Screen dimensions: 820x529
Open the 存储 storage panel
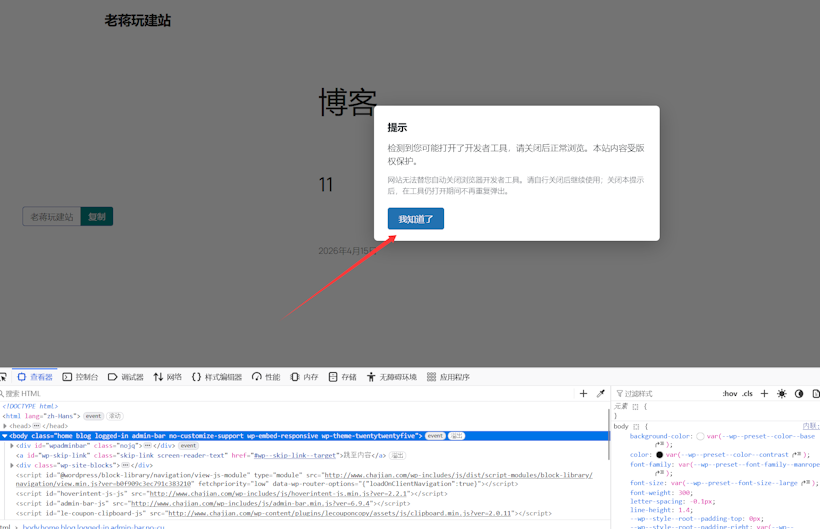pos(342,377)
